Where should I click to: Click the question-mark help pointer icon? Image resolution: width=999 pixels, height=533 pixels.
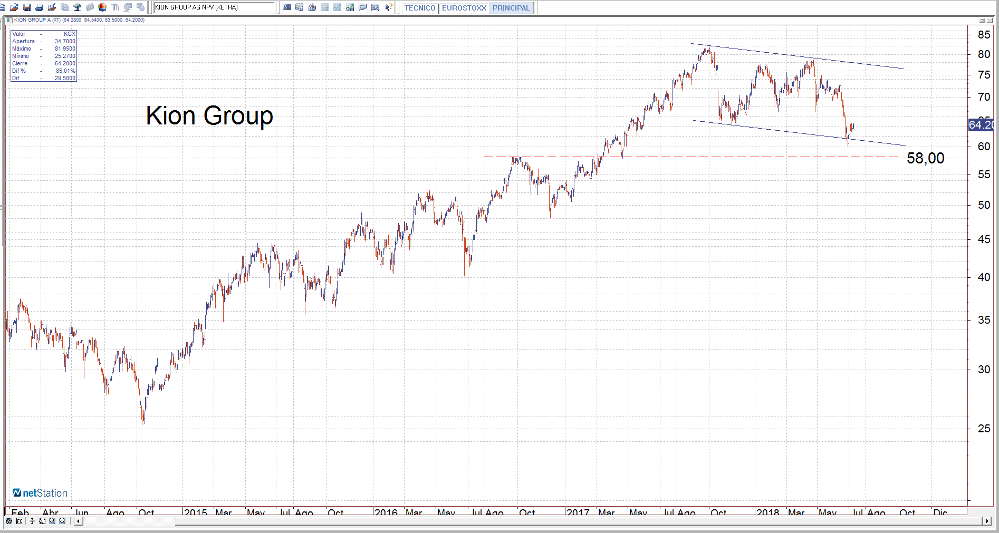click(388, 8)
